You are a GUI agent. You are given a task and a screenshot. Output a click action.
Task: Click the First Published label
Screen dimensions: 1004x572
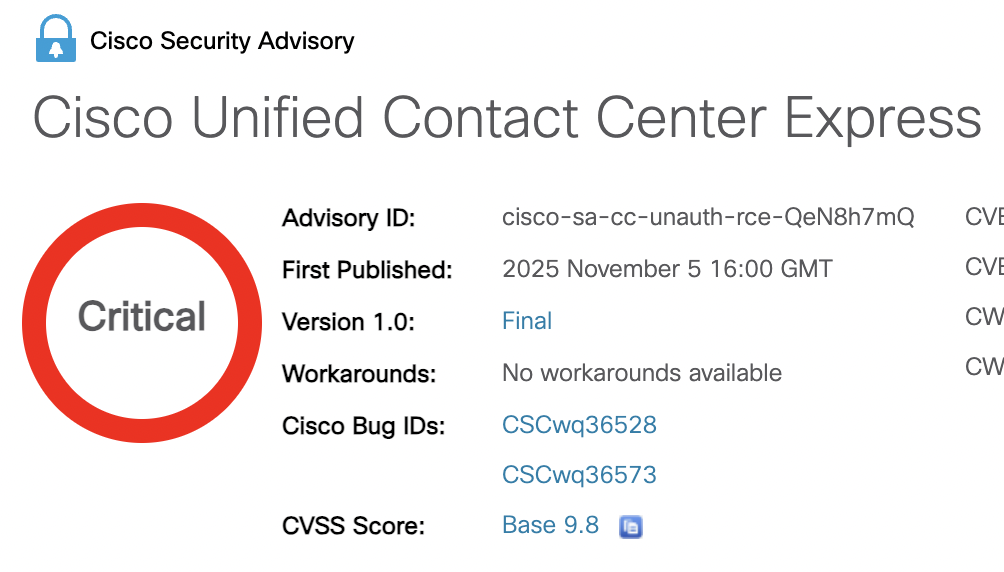[x=367, y=270]
